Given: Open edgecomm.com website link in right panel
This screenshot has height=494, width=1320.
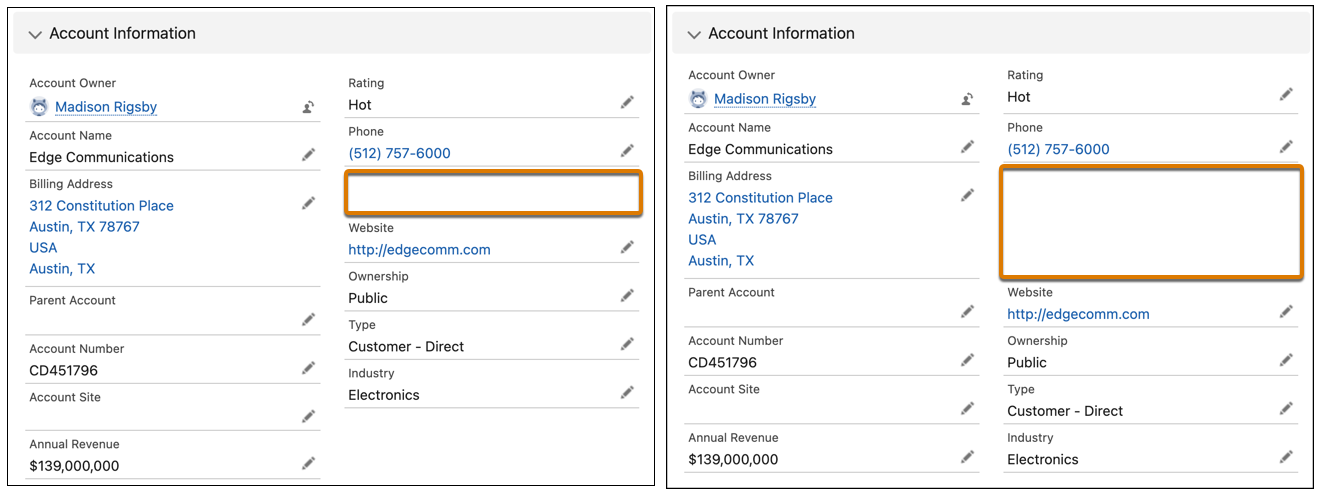Looking at the screenshot, I should pyautogui.click(x=1078, y=314).
